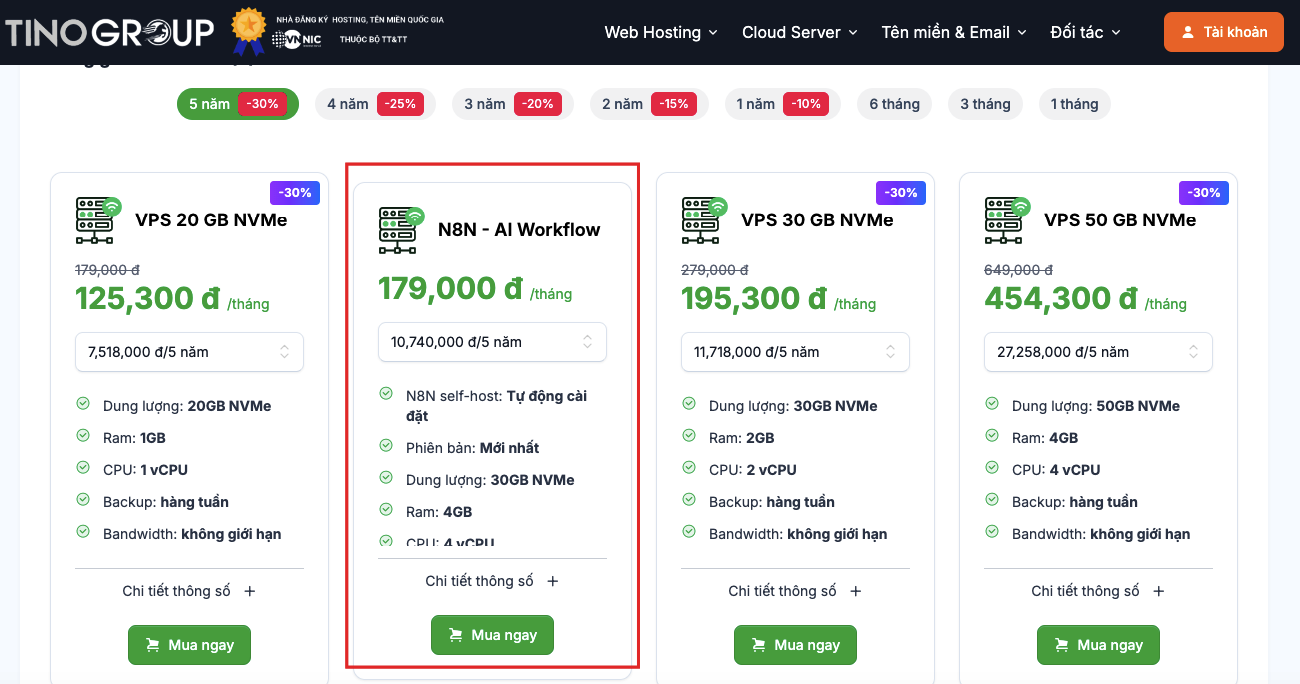Image resolution: width=1300 pixels, height=684 pixels.
Task: Open the 11,718,000 đ/5 năm price dropdown
Action: (795, 352)
